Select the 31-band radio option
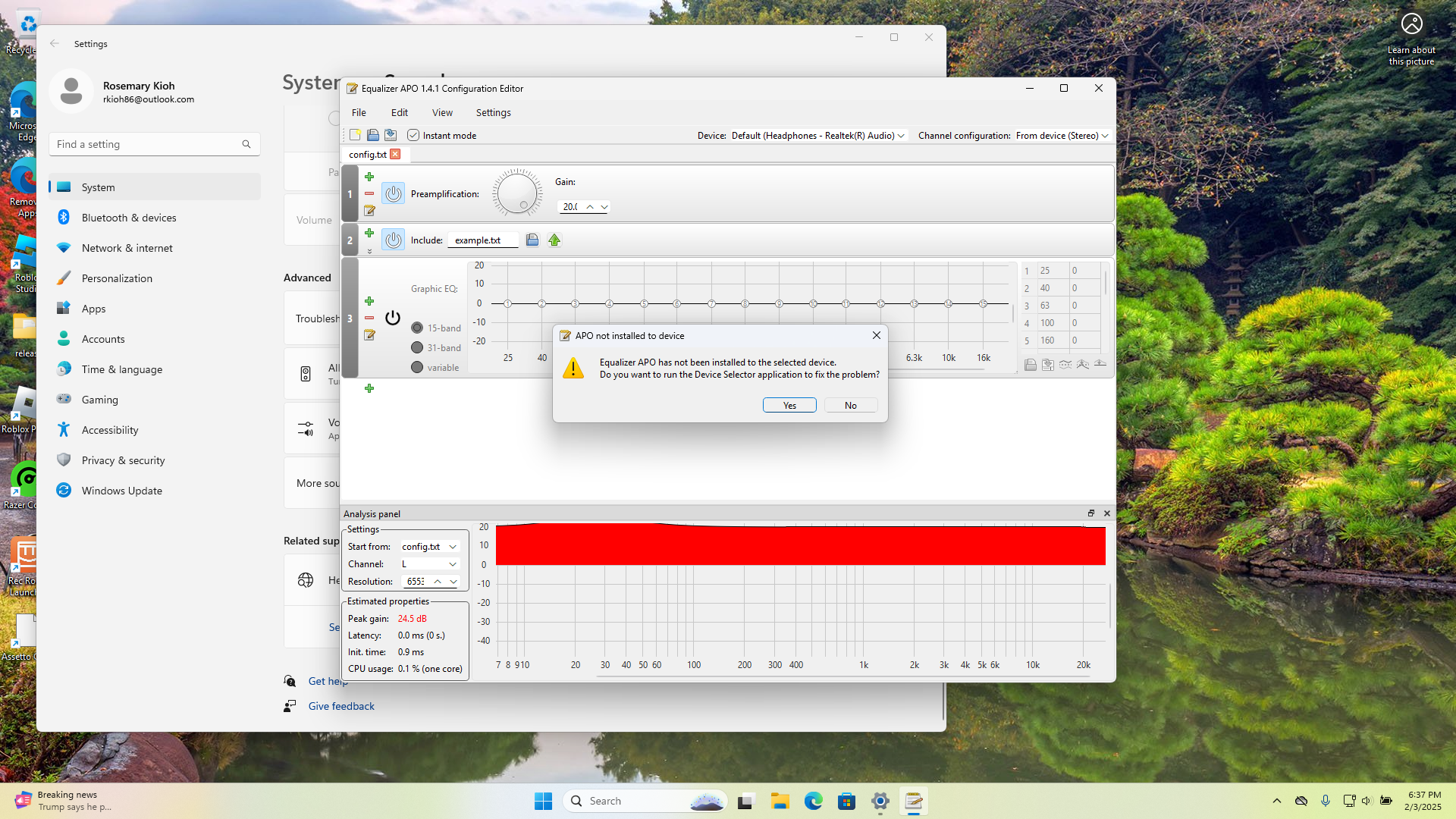1456x819 pixels. [417, 347]
